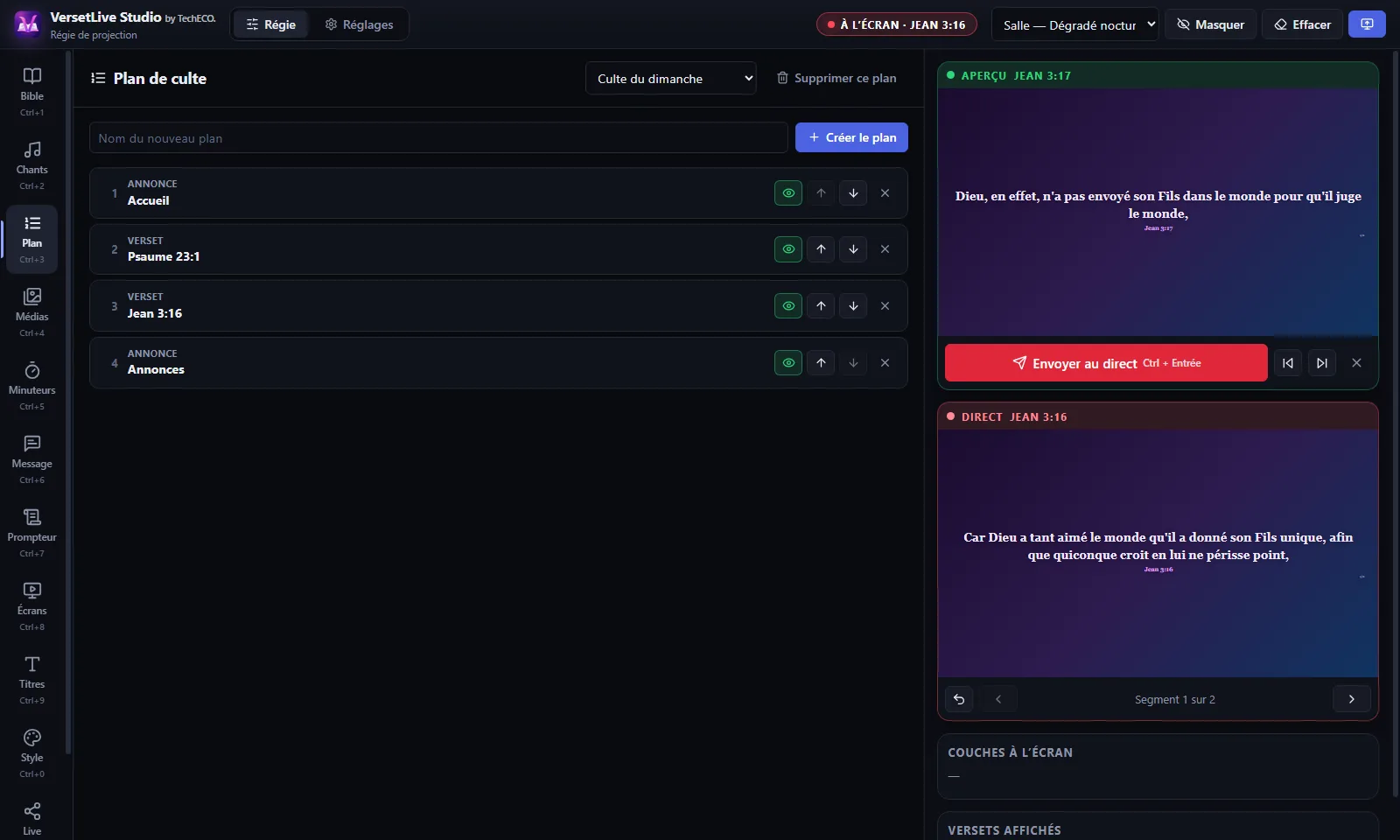Go to previous verse in preview

[1288, 363]
